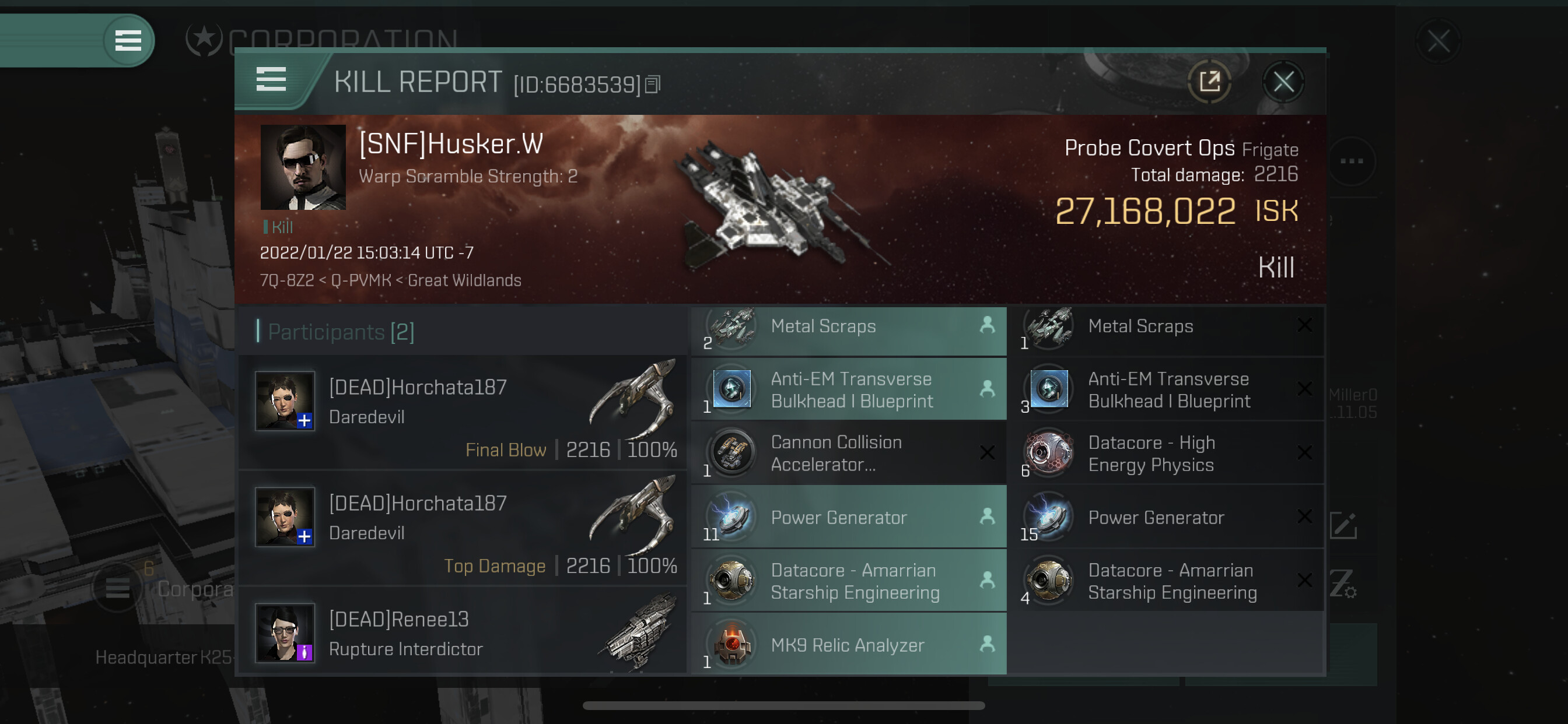The height and width of the screenshot is (724, 1568).
Task: Click the Cannon Collision Accelerator icon
Action: (732, 453)
